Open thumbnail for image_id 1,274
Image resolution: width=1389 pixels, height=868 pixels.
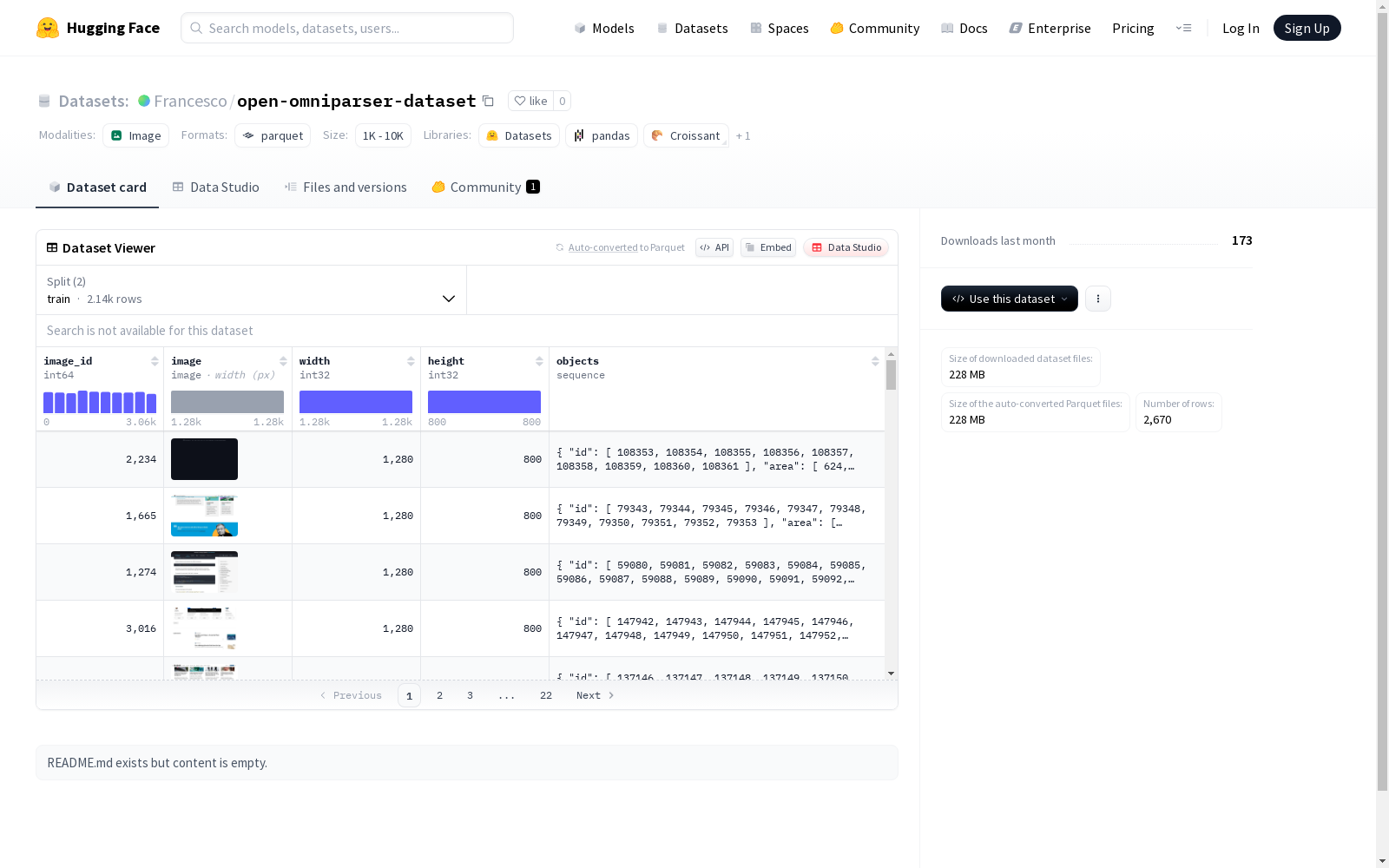point(204,572)
